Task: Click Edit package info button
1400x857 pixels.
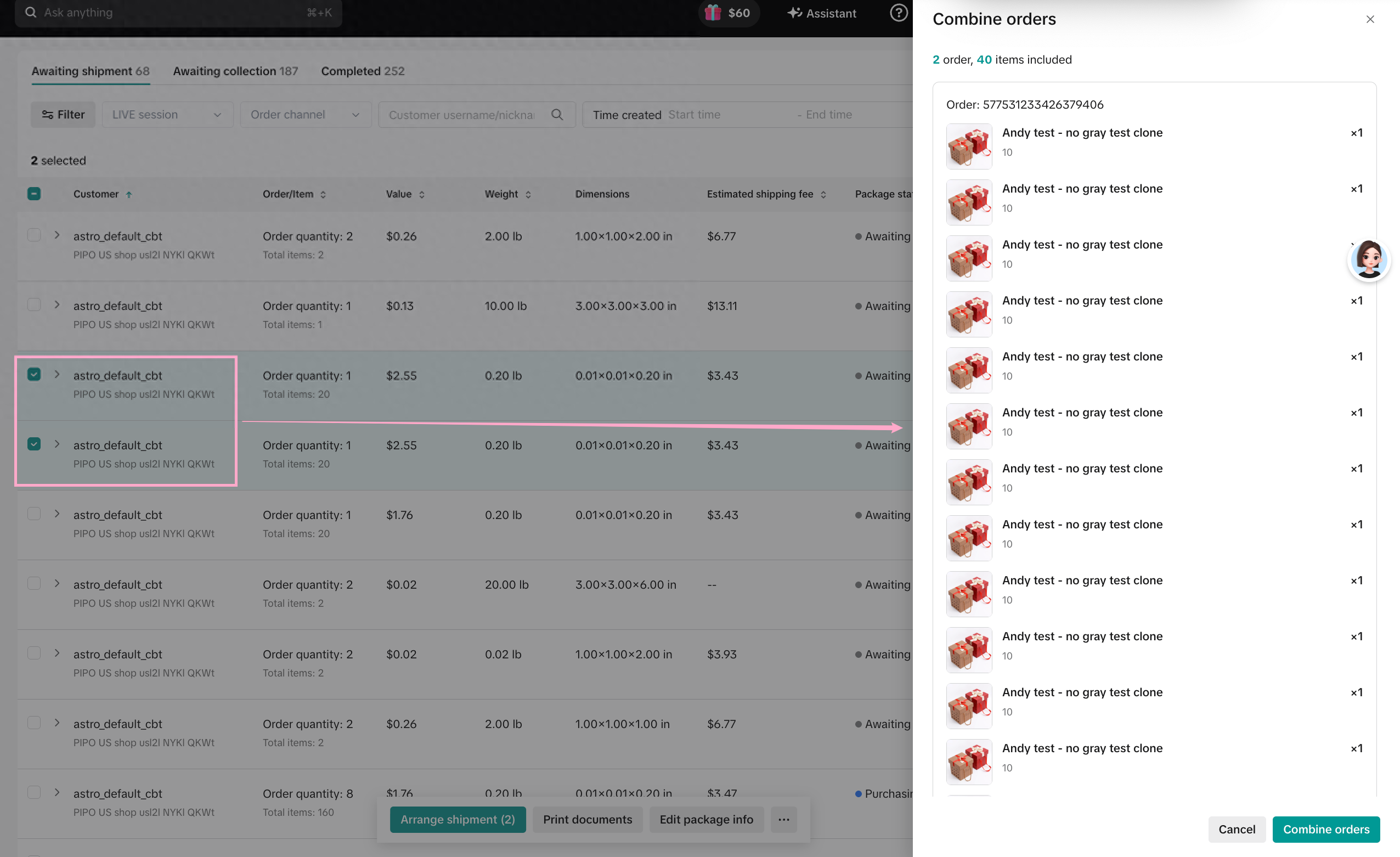Action: coord(706,820)
